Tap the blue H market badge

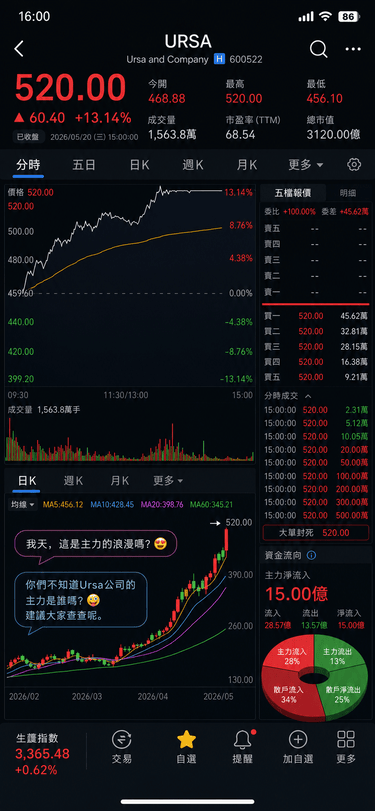(x=219, y=59)
